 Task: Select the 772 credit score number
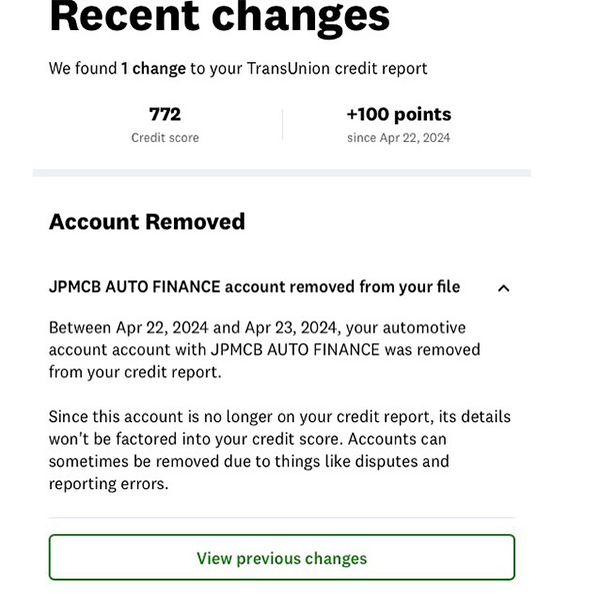165,114
